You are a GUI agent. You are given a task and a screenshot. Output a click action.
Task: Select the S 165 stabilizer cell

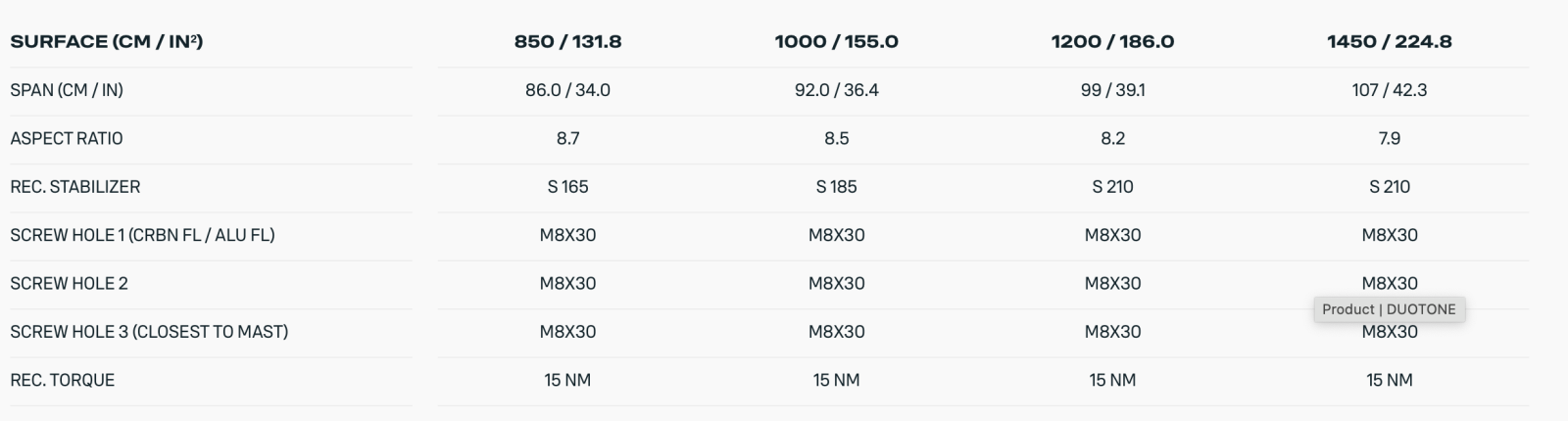tap(567, 186)
